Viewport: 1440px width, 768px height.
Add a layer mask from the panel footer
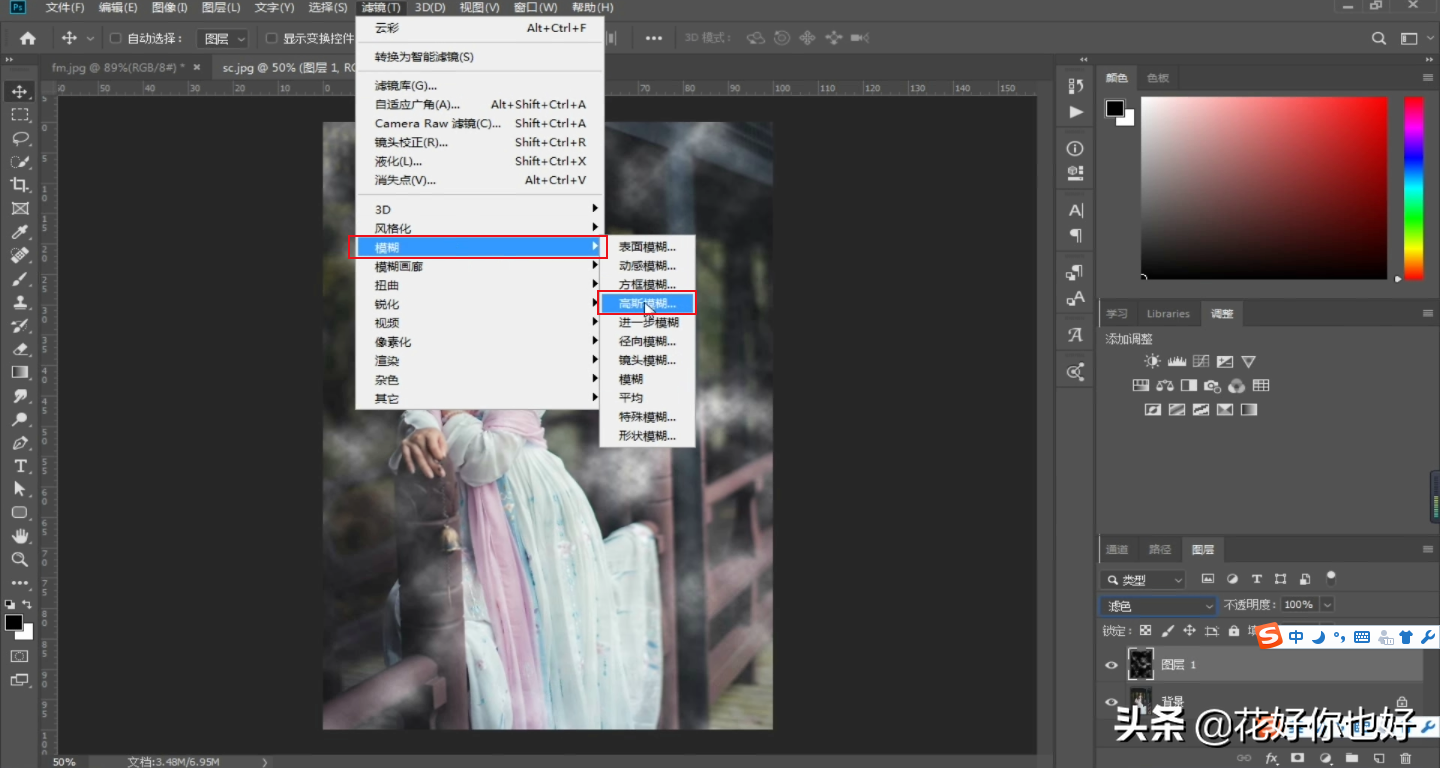coord(1298,759)
